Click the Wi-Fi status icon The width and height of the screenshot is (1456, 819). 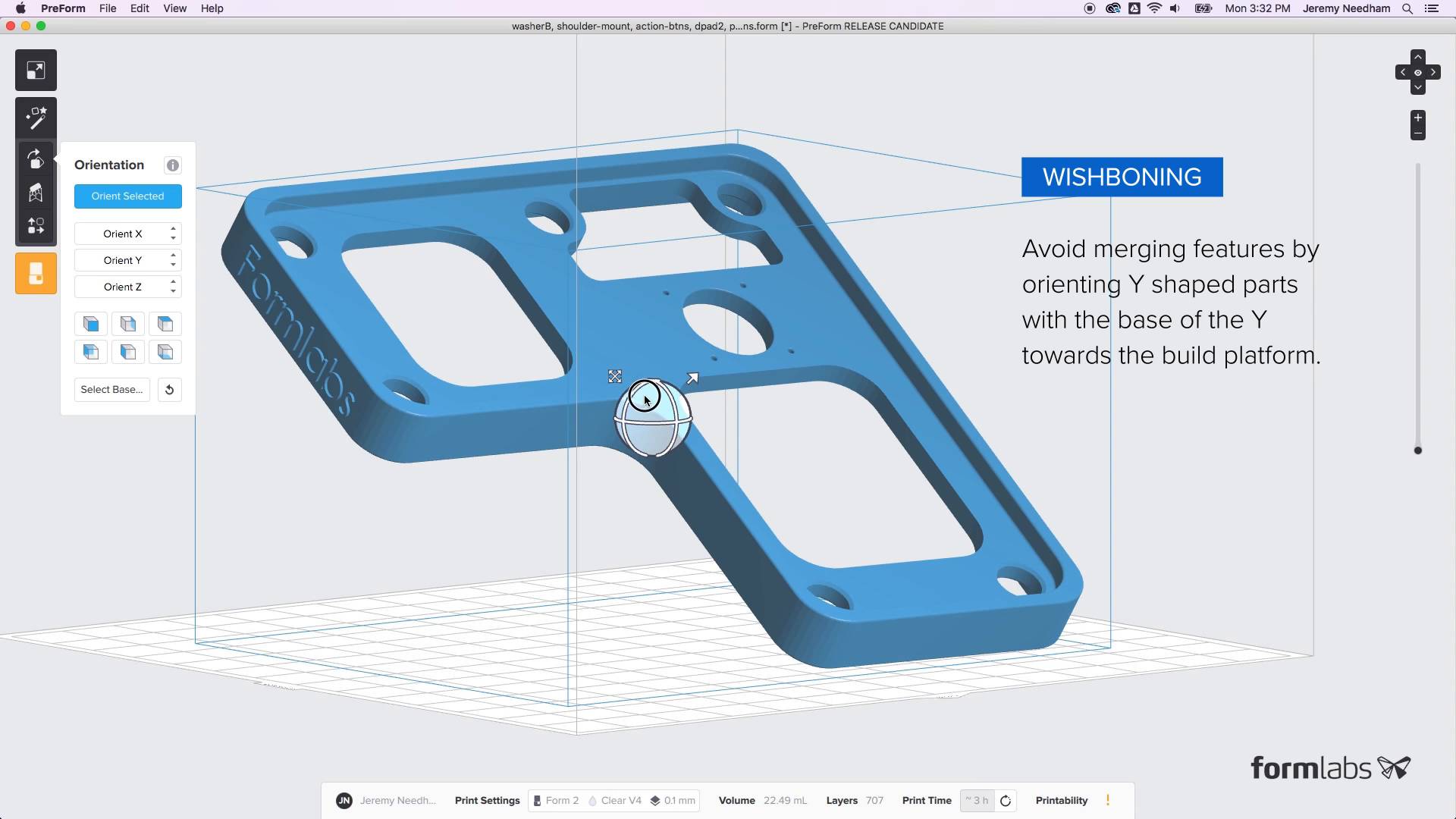[x=1154, y=8]
